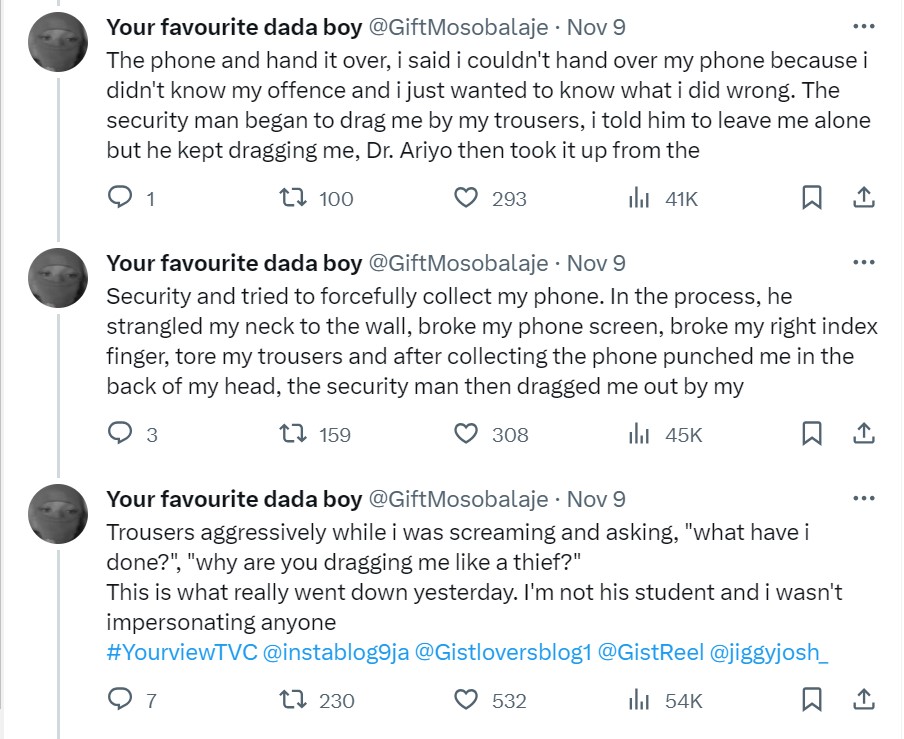Repost the tweet with 159 reposts
This screenshot has width=904, height=739.
293,434
